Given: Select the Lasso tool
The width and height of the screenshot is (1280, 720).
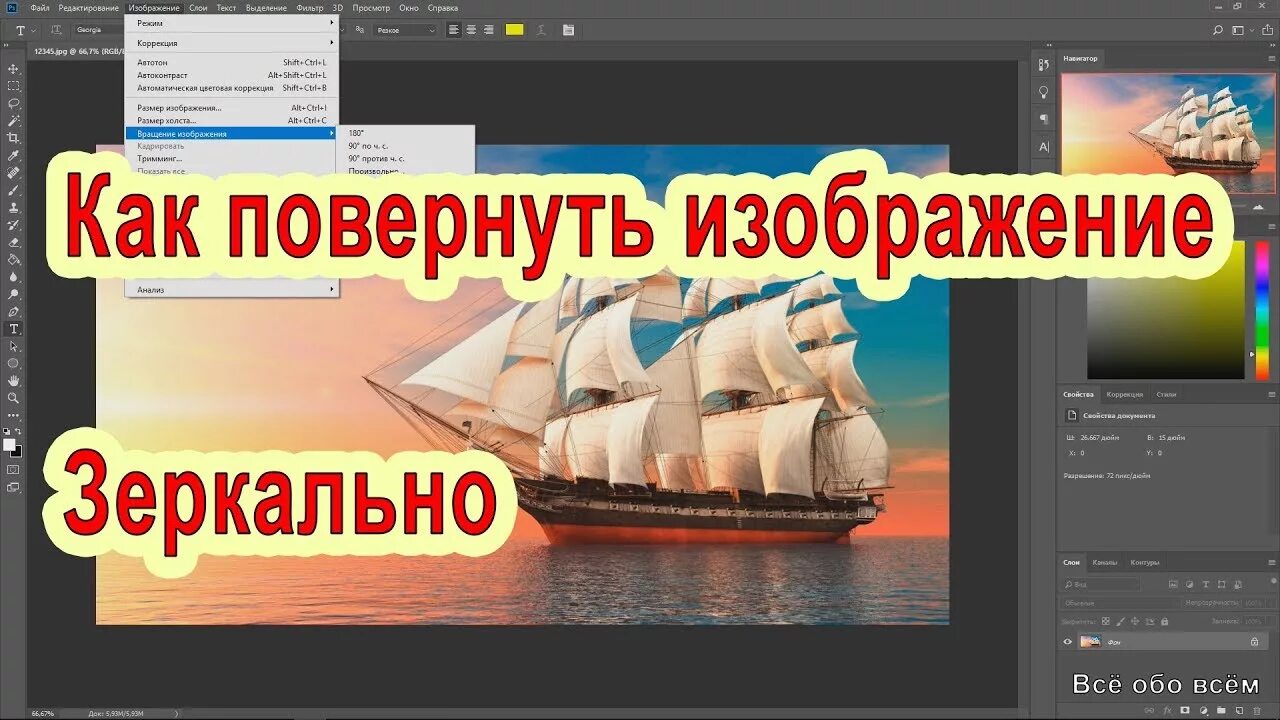Looking at the screenshot, I should coord(13,103).
